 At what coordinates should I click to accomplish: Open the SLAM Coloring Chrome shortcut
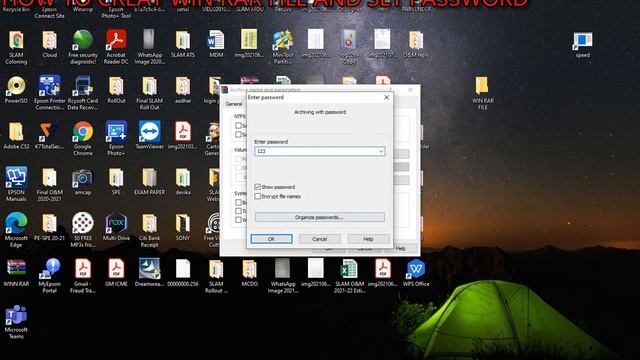pyautogui.click(x=16, y=41)
